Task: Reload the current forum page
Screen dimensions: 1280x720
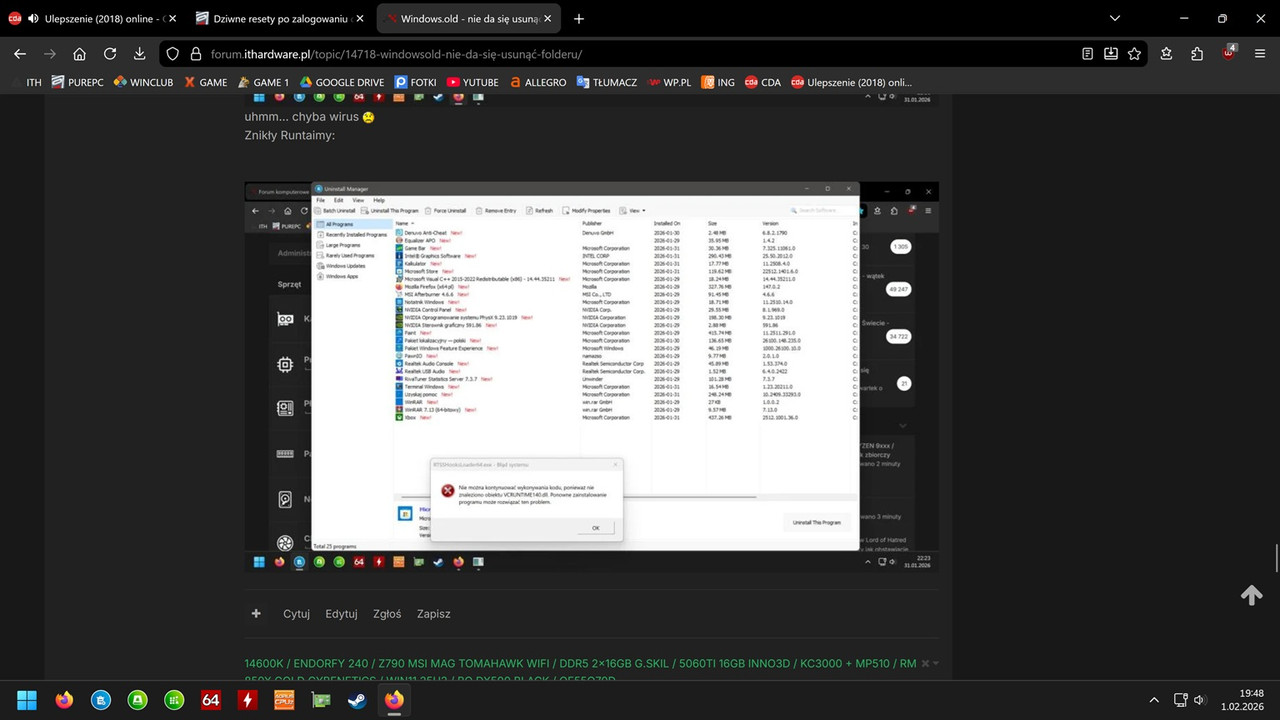Action: coord(110,54)
